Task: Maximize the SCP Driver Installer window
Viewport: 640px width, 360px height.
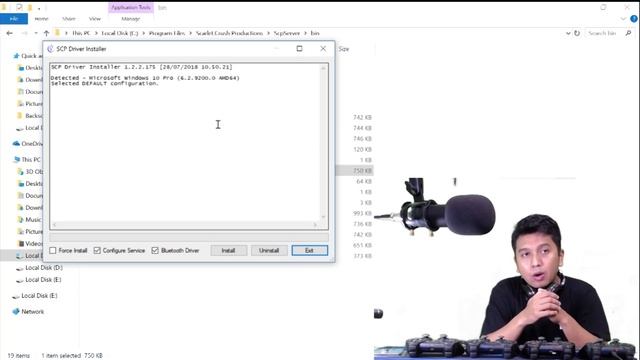Action: point(299,49)
